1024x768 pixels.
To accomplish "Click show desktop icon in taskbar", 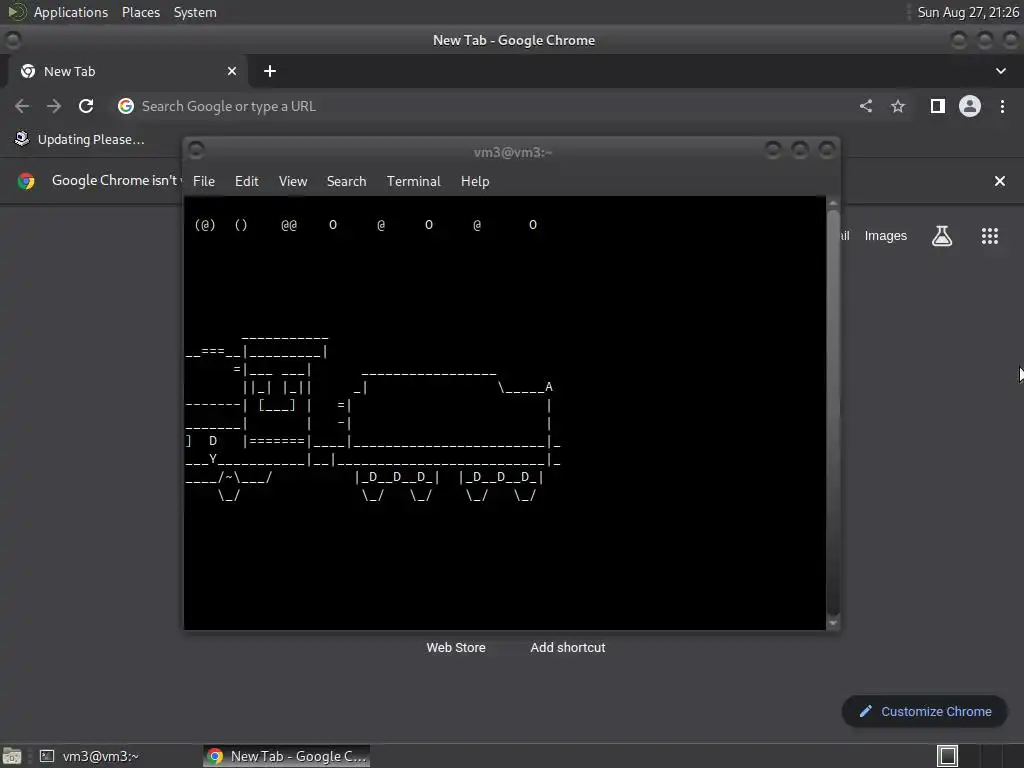I will [12, 756].
